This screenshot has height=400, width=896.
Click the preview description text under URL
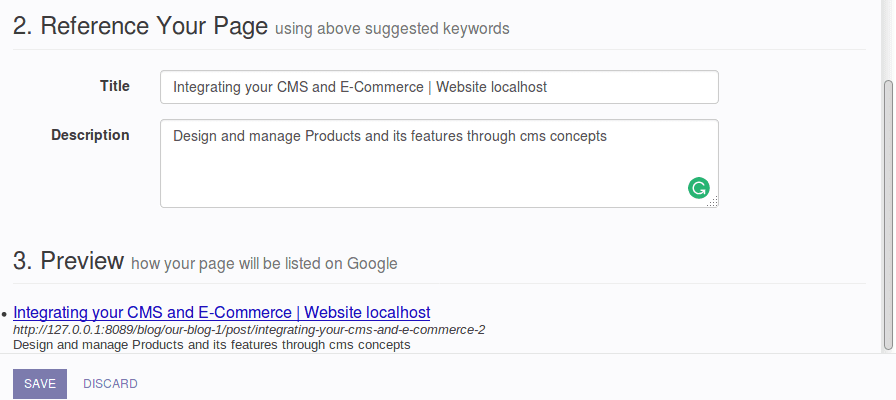tap(211, 345)
